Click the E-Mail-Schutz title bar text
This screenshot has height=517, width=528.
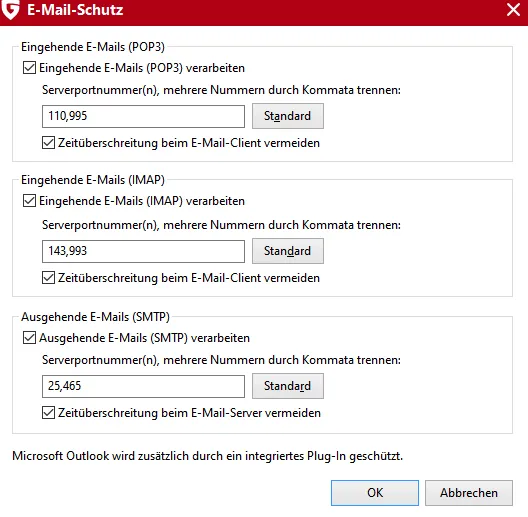(75, 10)
